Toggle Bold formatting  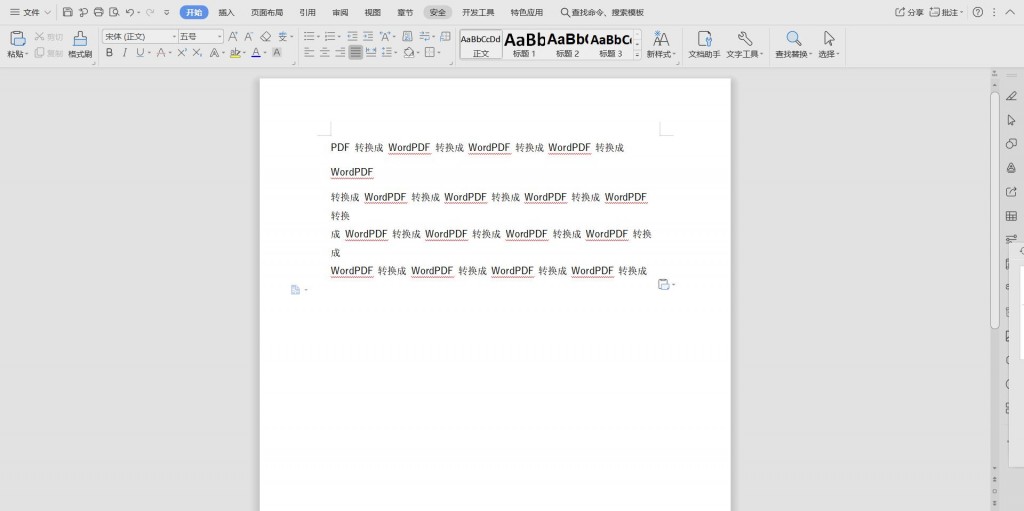pos(109,52)
